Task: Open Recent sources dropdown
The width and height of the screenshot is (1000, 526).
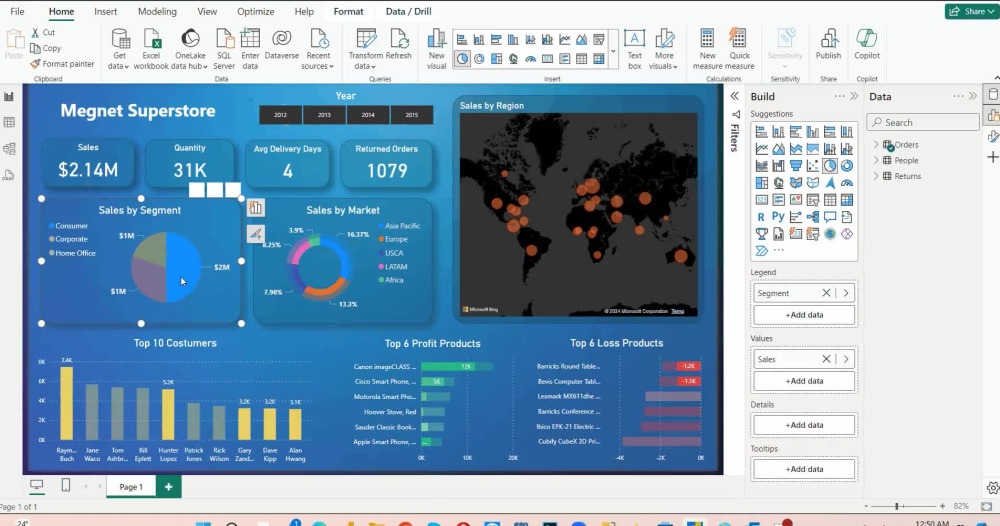Action: (318, 49)
